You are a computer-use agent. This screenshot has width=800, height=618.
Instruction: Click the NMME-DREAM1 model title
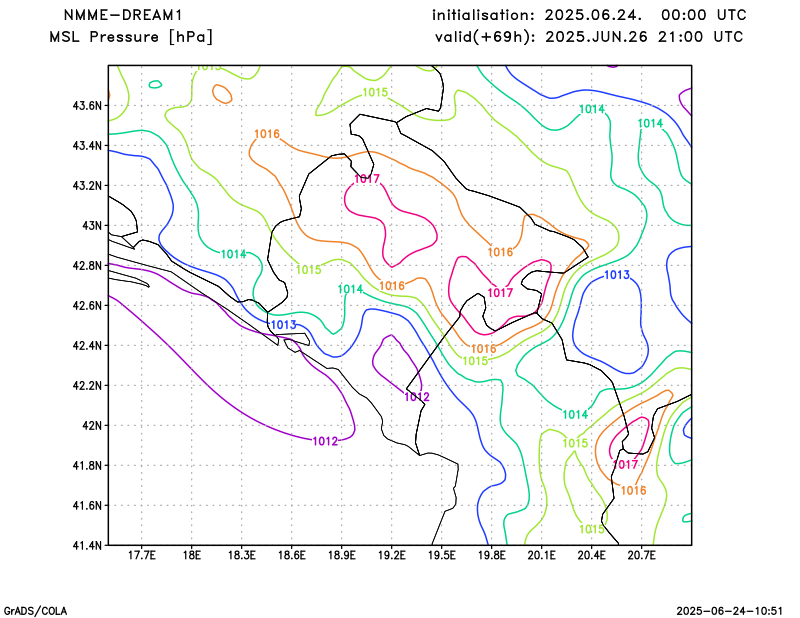pyautogui.click(x=123, y=15)
